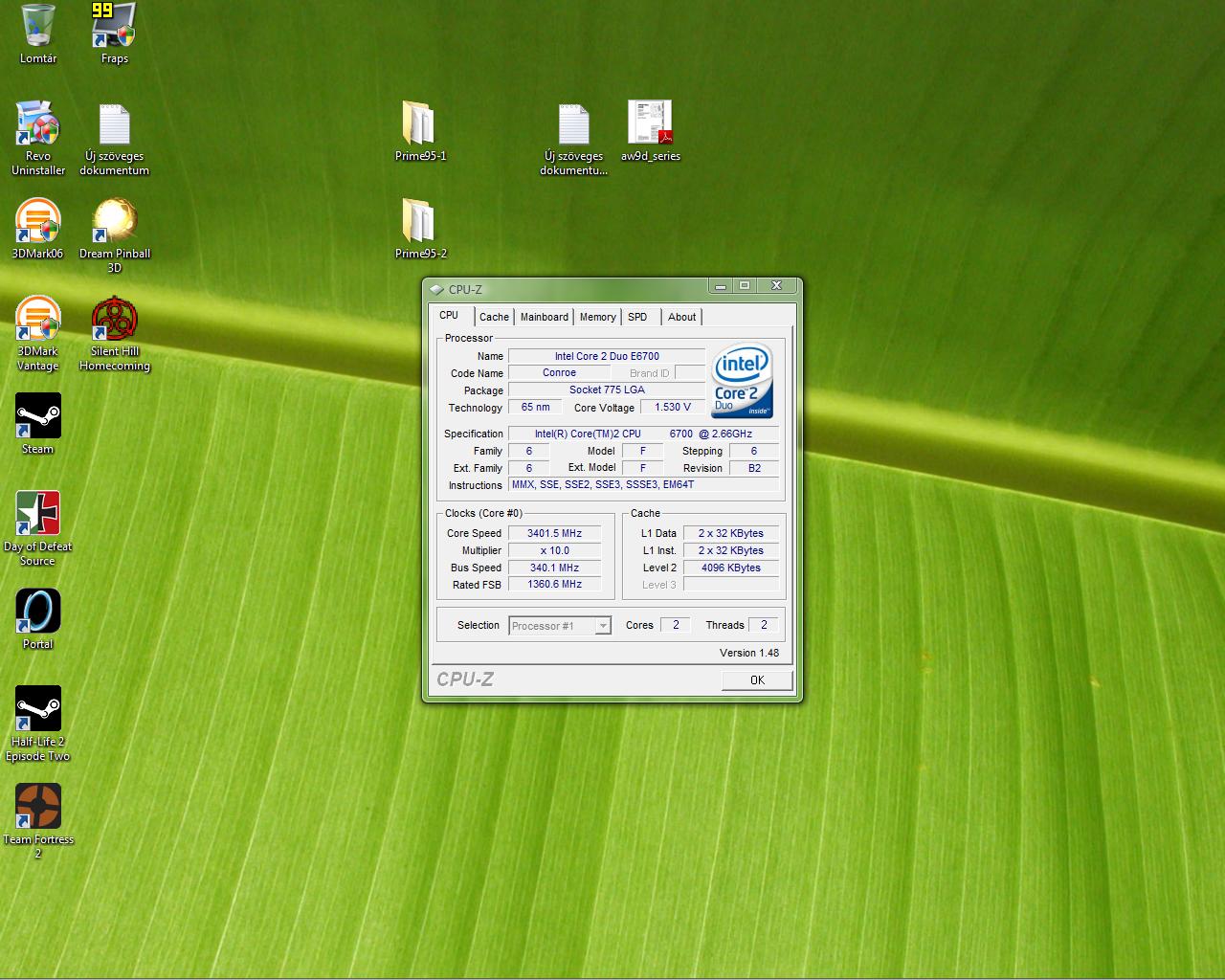Click the L1 Inst. cache value
This screenshot has height=980, width=1225.
730,550
